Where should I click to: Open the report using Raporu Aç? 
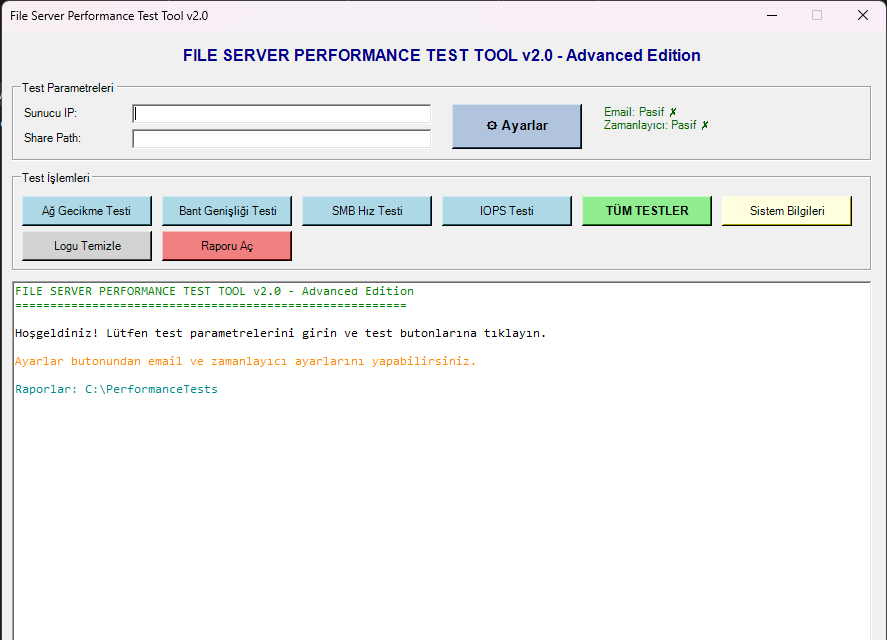[x=226, y=245]
